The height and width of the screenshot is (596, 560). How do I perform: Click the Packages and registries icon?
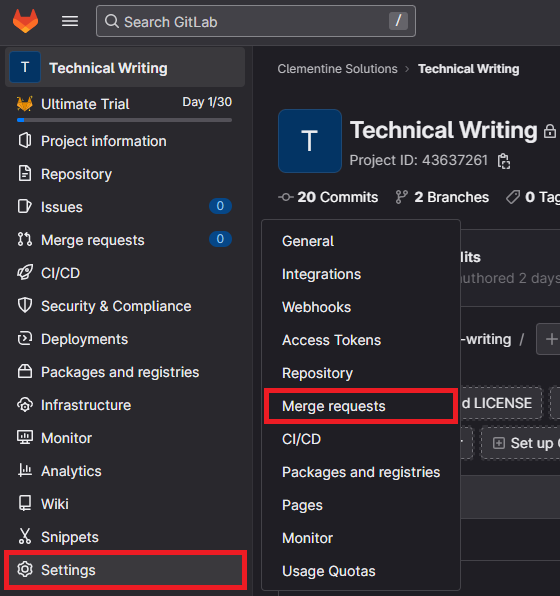(25, 371)
